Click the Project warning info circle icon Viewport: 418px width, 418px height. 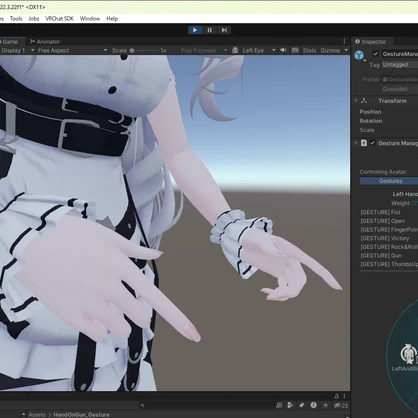tap(313, 405)
